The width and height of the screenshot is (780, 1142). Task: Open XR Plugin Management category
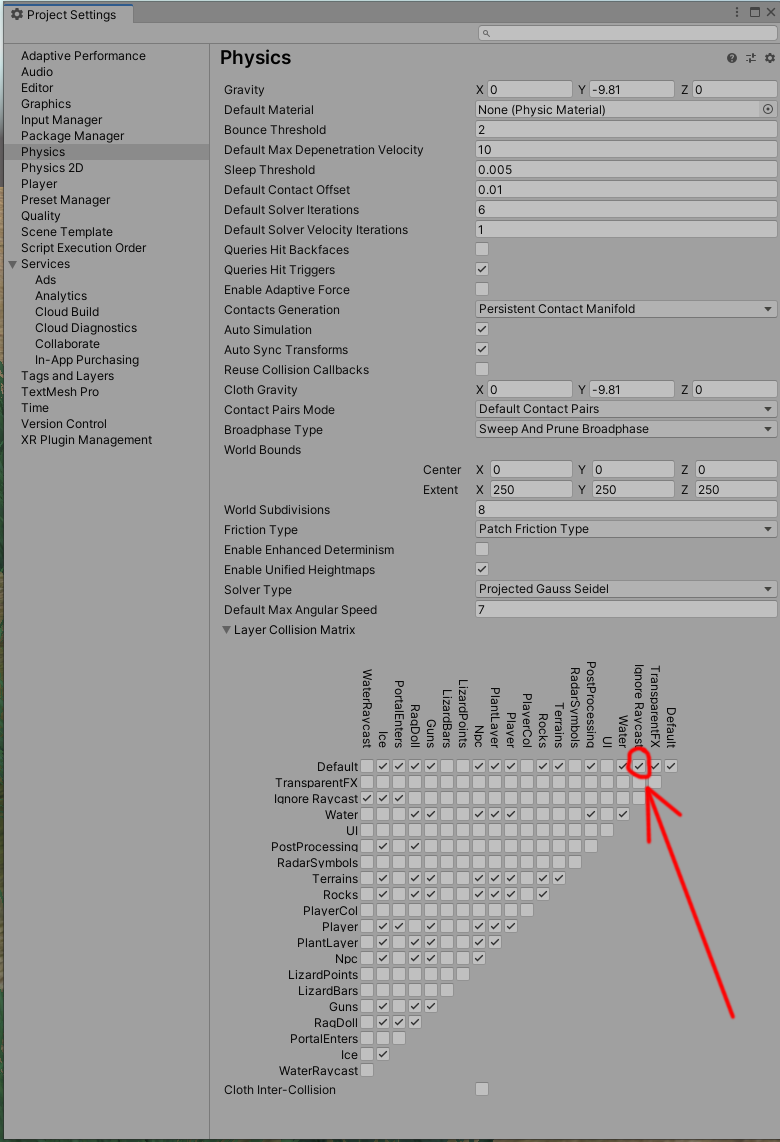click(x=87, y=440)
